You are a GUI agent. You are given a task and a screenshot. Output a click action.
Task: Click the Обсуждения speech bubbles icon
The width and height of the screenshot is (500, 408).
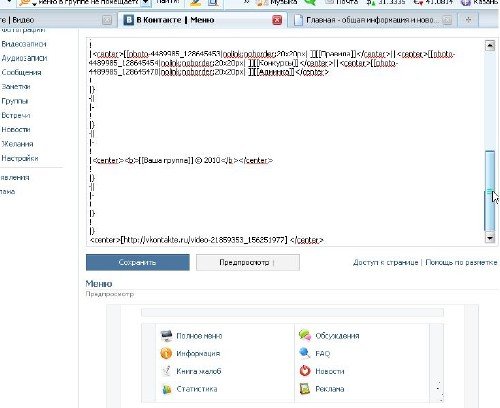click(x=305, y=335)
